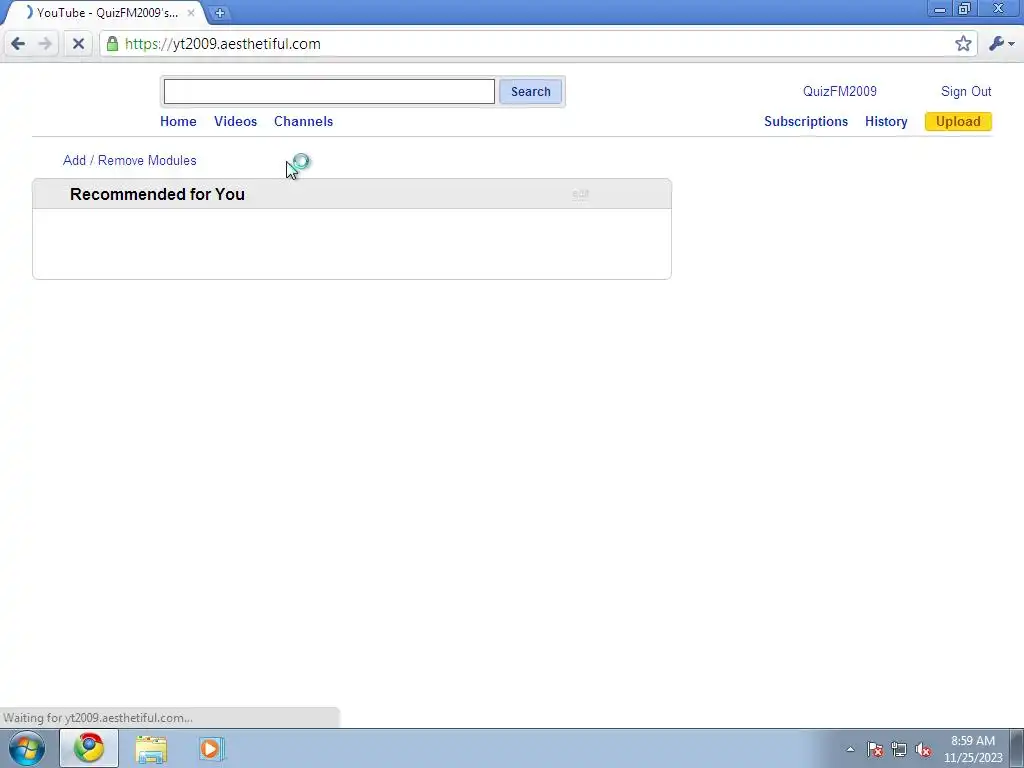Open the Home navigation link
The image size is (1024, 768).
pos(178,121)
